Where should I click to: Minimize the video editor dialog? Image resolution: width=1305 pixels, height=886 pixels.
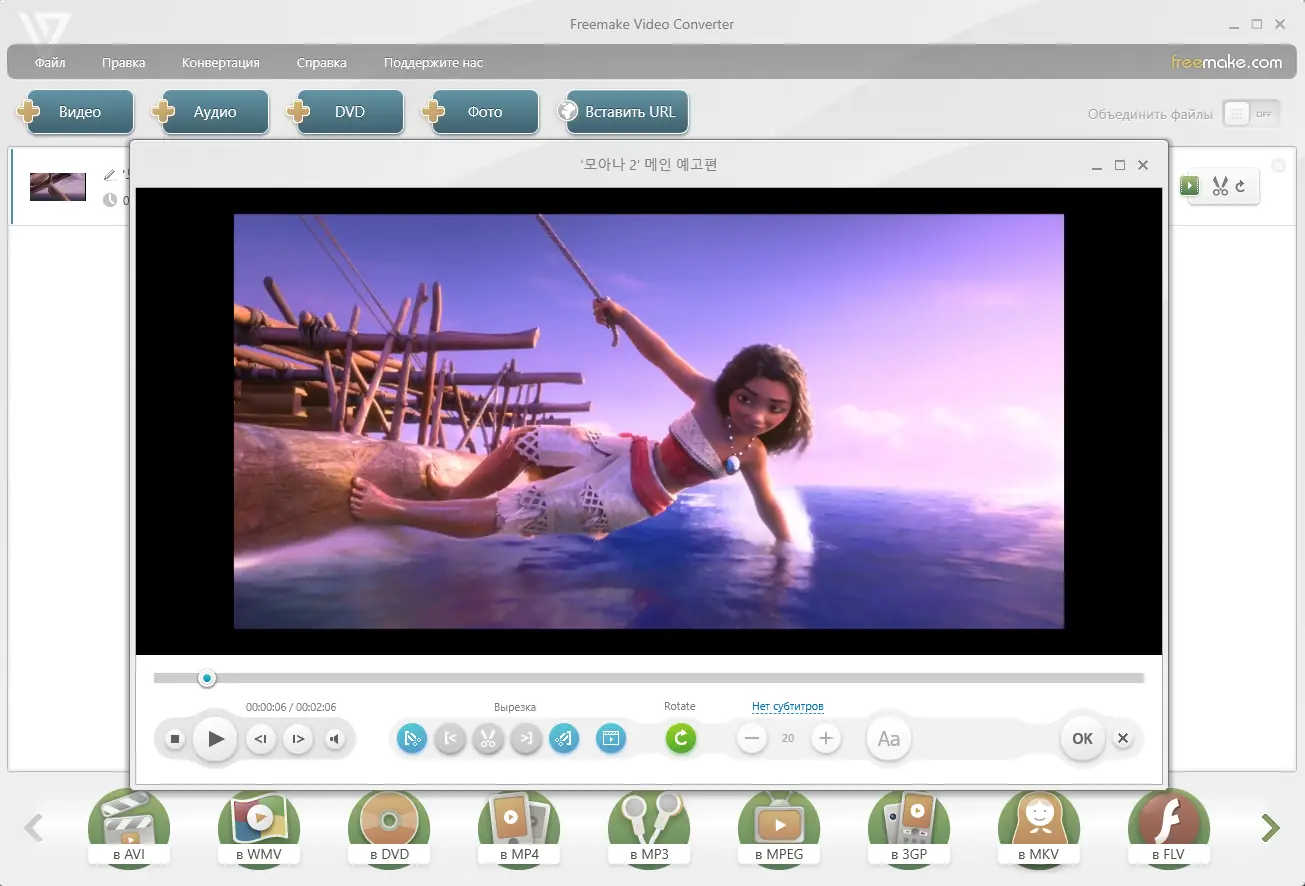[x=1097, y=165]
